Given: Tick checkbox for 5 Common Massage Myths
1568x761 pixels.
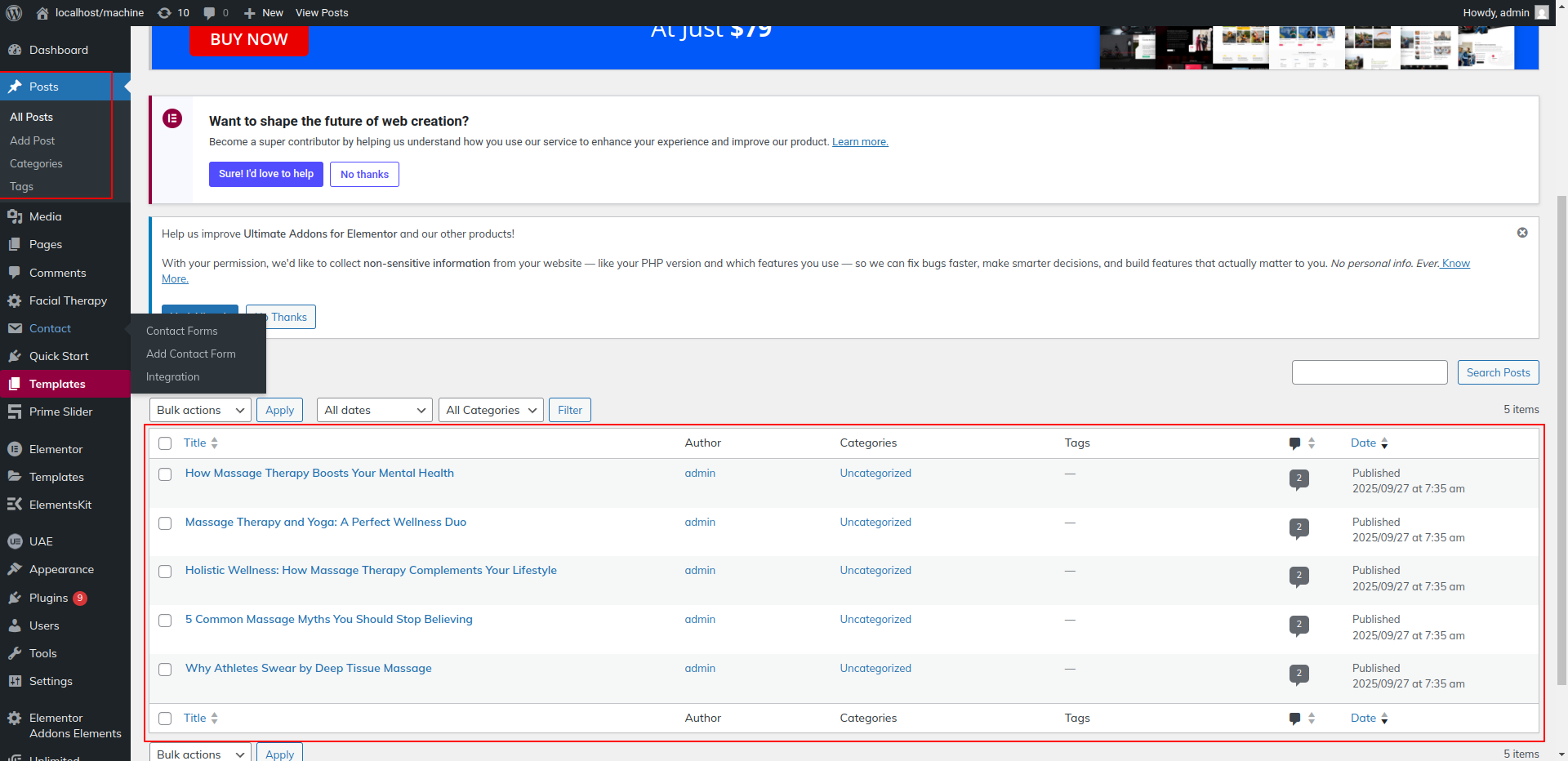Looking at the screenshot, I should [165, 621].
